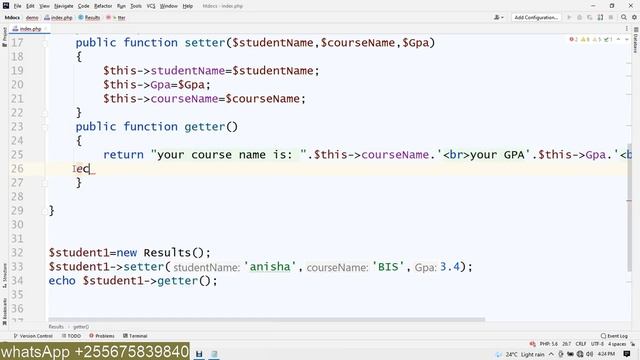Click the floppy disk taskbar app icon

[199, 354]
